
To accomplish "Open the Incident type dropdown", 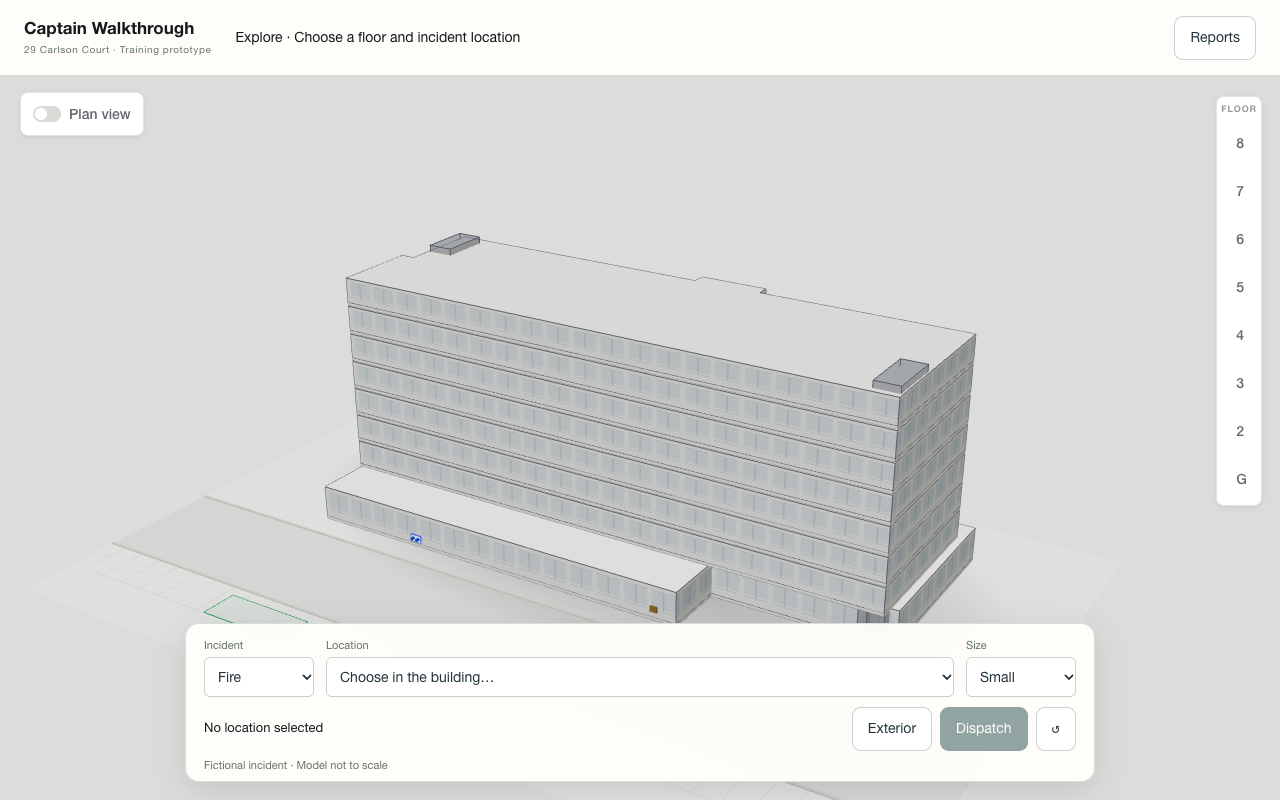I will [259, 677].
